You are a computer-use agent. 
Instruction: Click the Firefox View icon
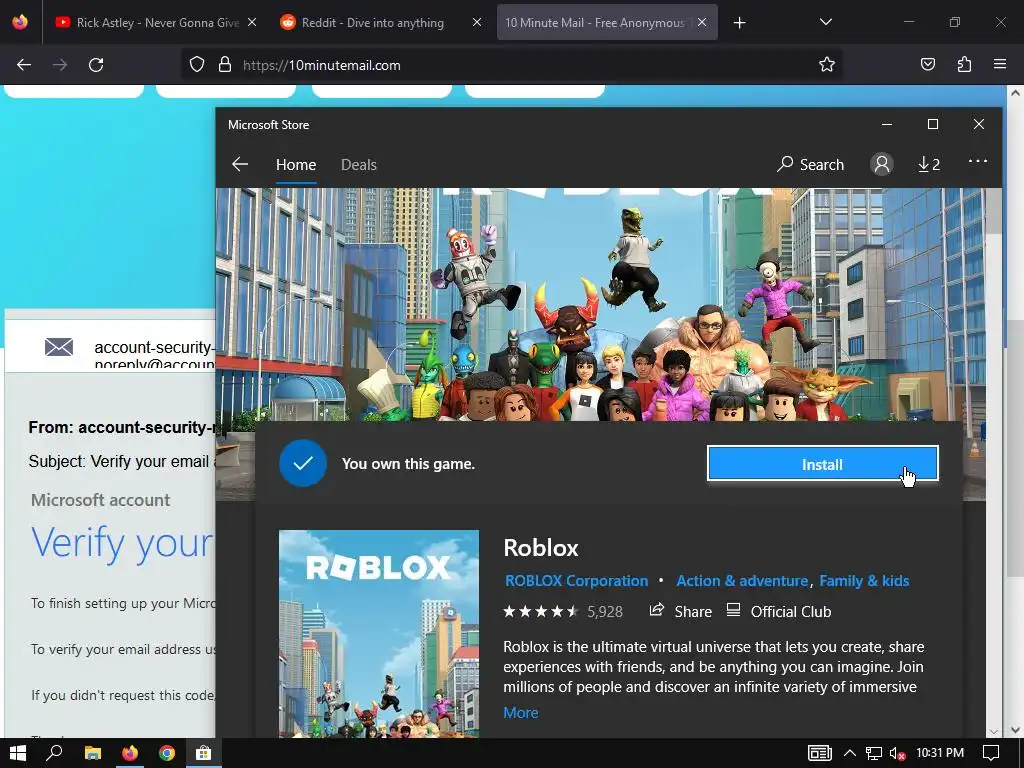click(x=20, y=22)
